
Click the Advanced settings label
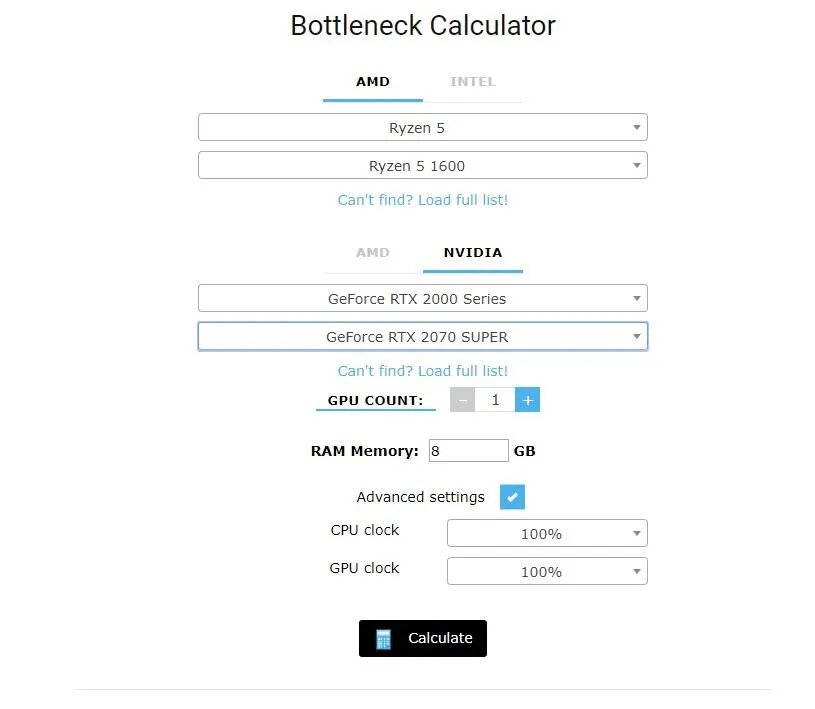pos(420,497)
